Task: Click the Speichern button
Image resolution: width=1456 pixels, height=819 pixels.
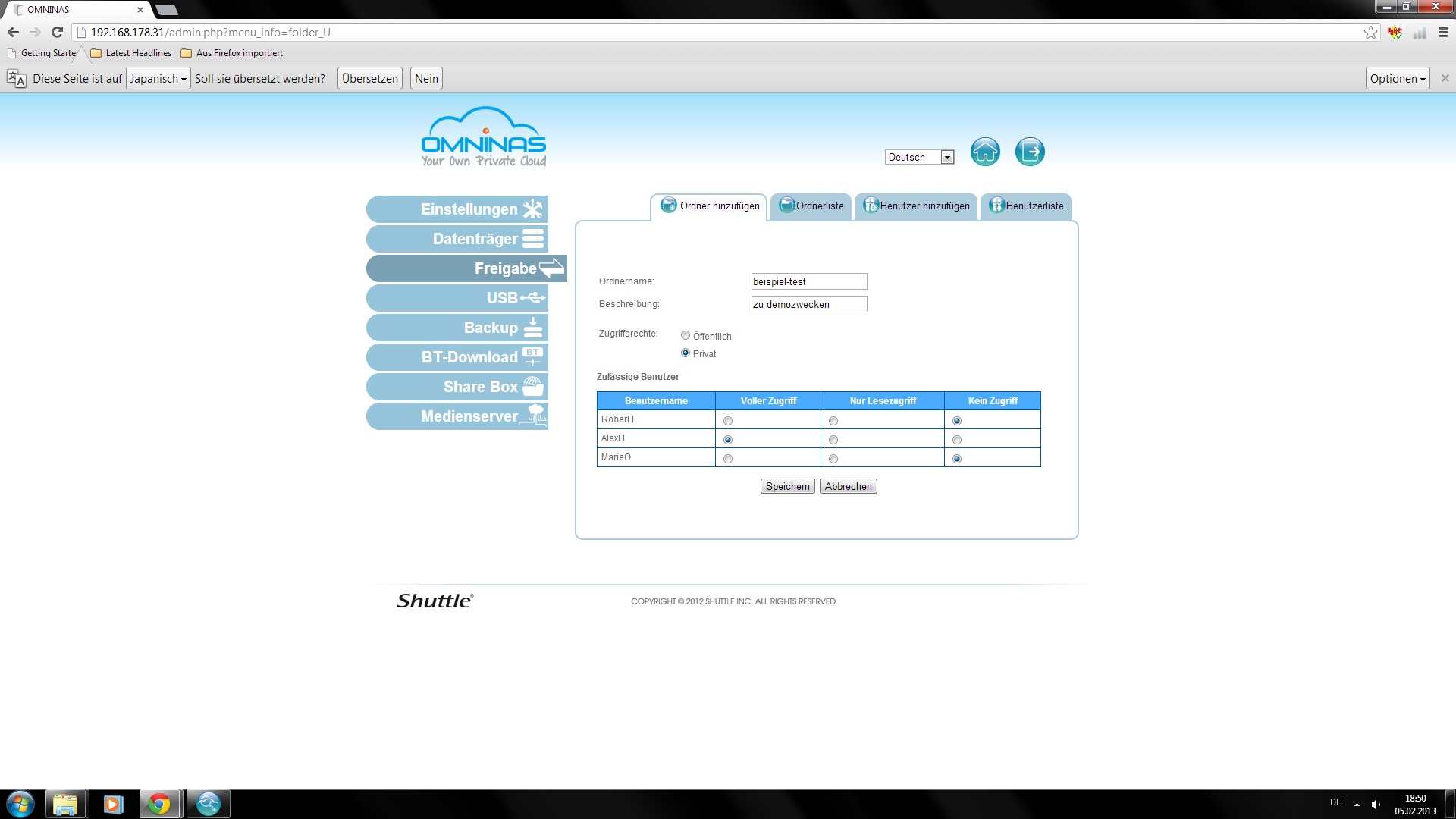Action: (787, 487)
